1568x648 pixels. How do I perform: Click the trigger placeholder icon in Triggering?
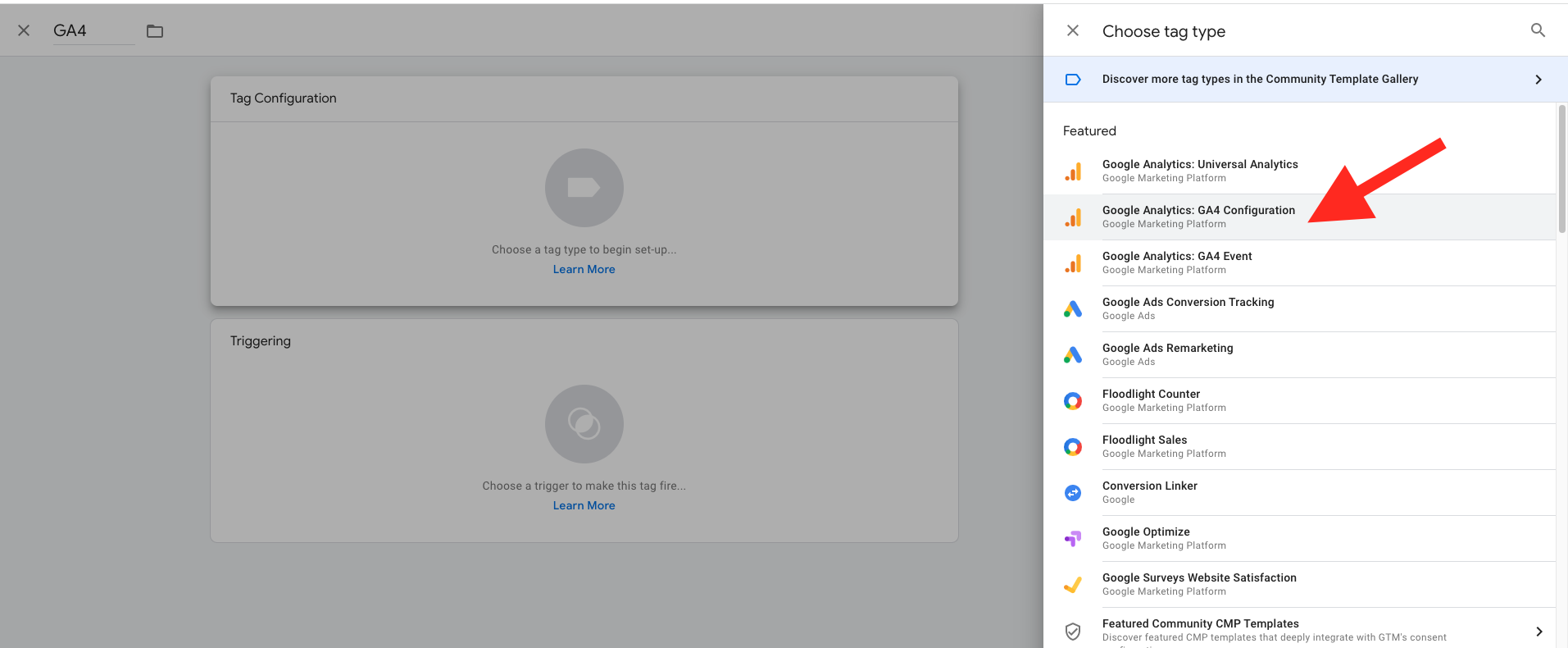(x=584, y=424)
